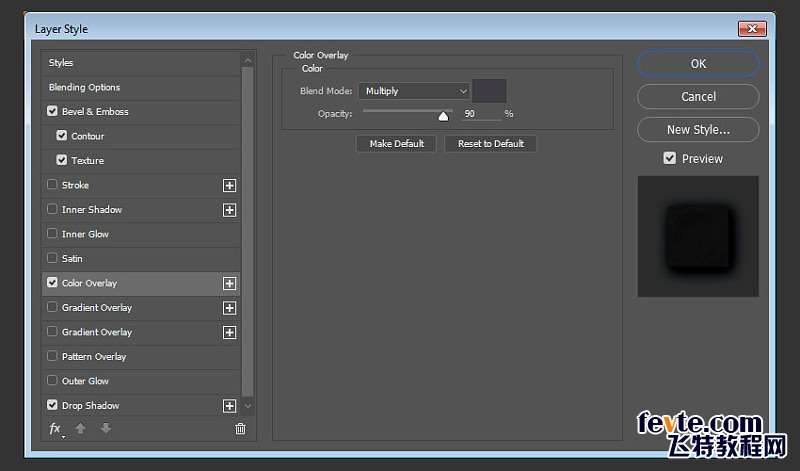Add another Inner Shadow with plus icon
The height and width of the screenshot is (471, 800).
[230, 210]
